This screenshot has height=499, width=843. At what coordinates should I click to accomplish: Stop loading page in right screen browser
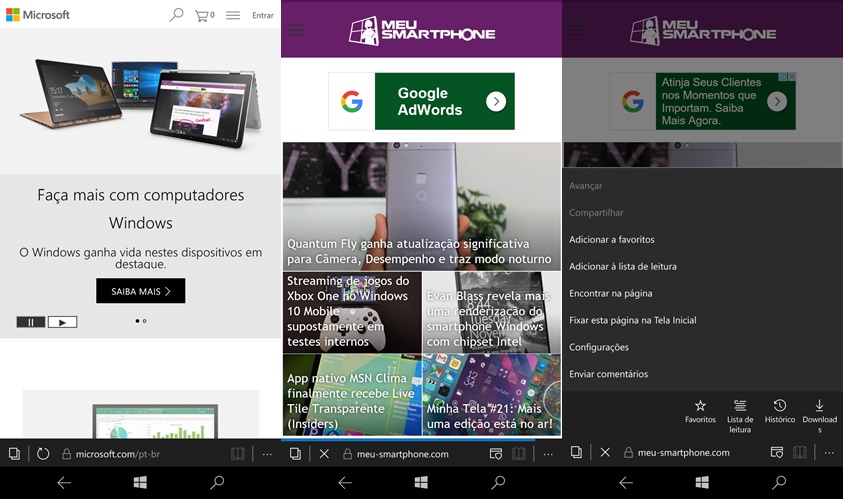pos(605,452)
